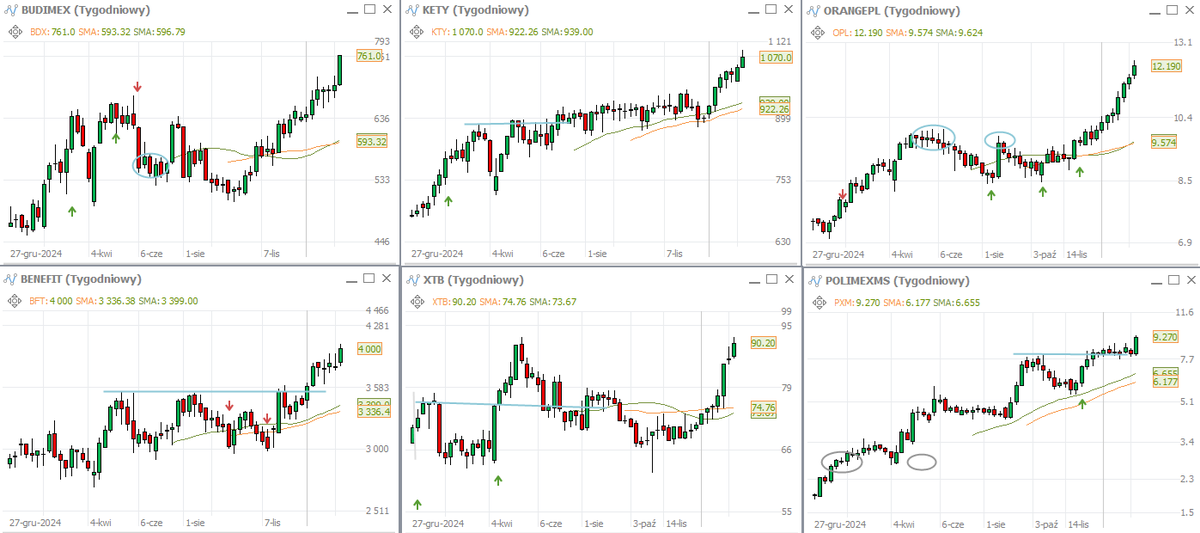Screen dimensions: 1200x533
Task: Click the move crosshair icon before BFT legend
Action: (15, 299)
